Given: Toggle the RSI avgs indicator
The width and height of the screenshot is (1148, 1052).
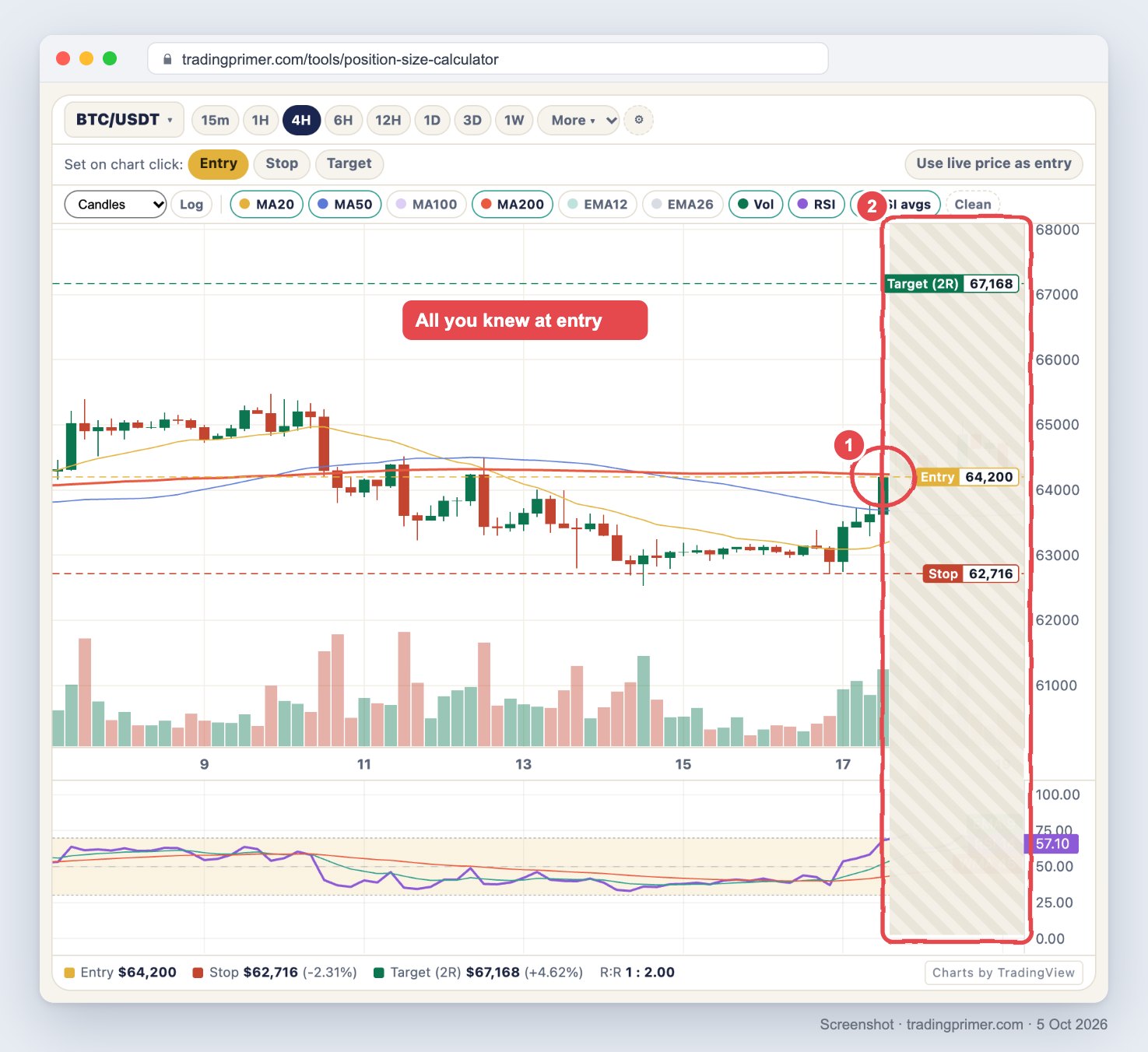Looking at the screenshot, I should [x=896, y=205].
